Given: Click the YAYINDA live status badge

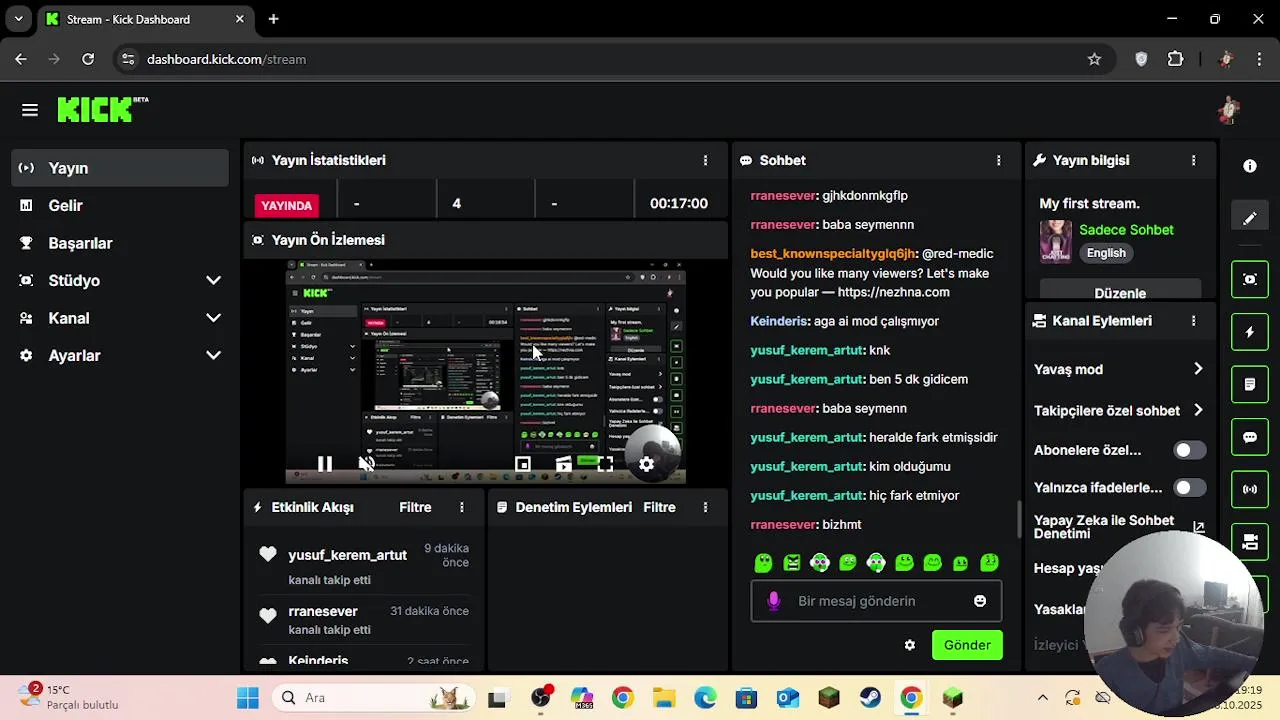Looking at the screenshot, I should 287,205.
